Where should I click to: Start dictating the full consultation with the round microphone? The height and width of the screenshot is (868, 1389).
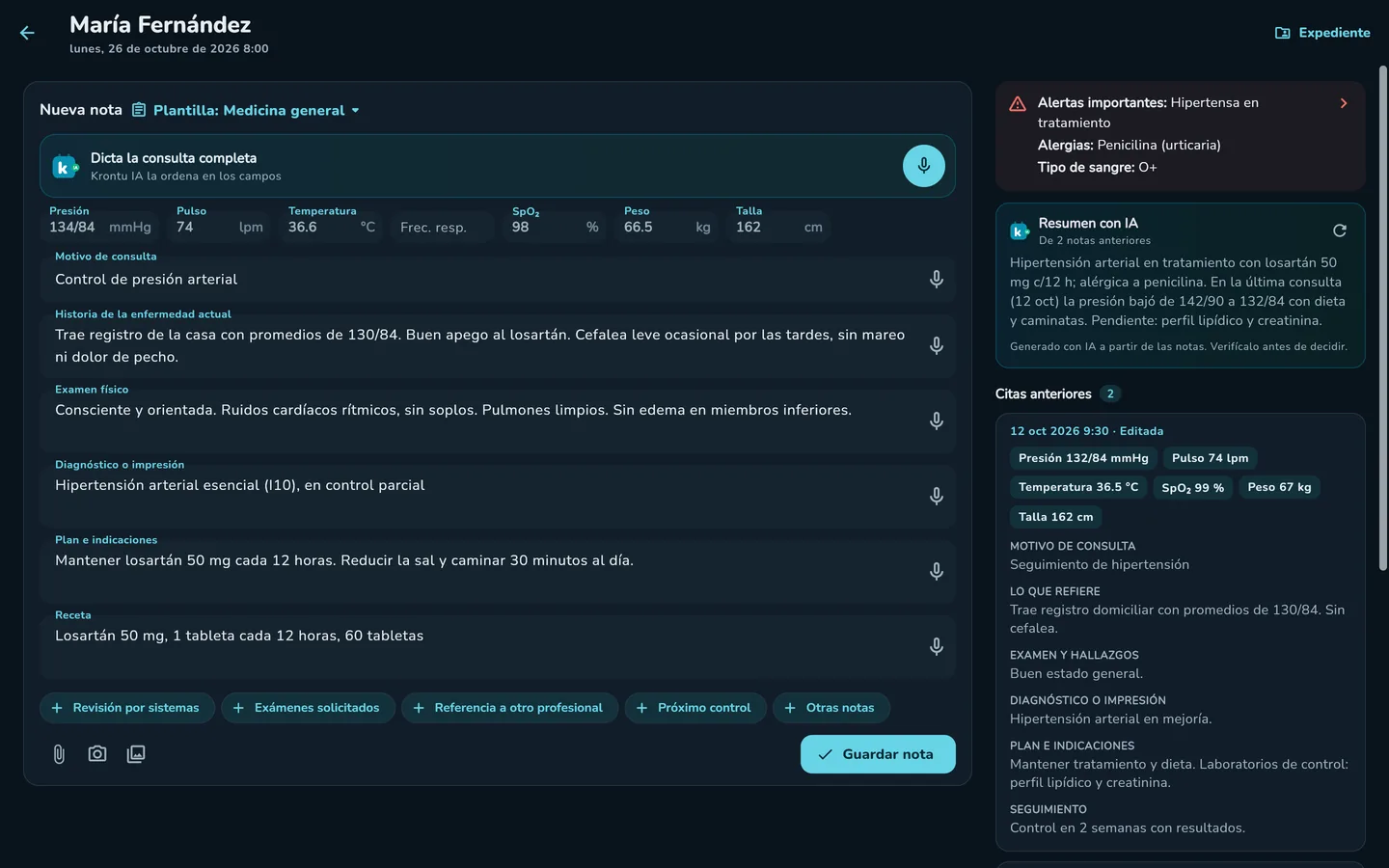point(924,166)
